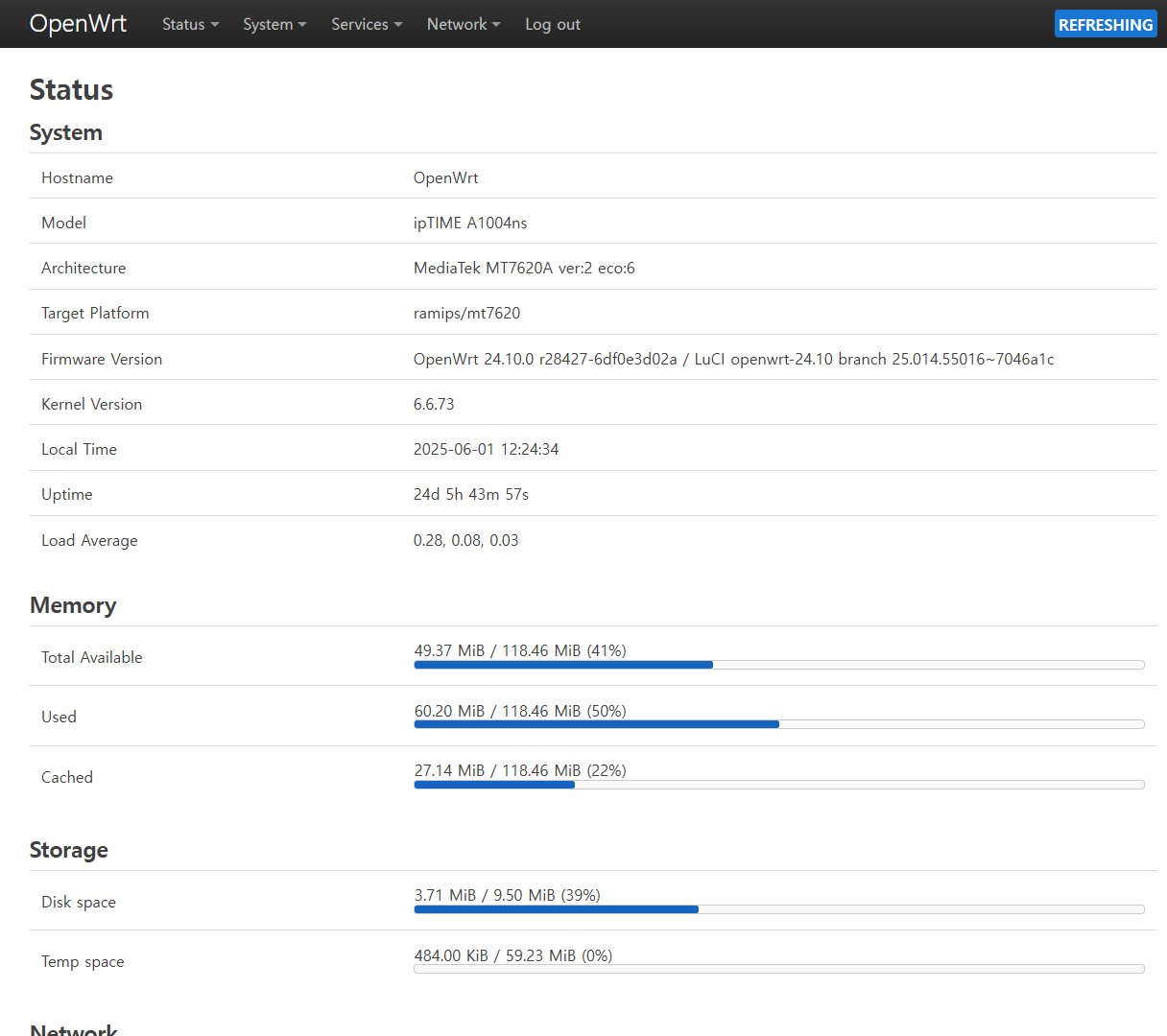The width and height of the screenshot is (1167, 1036).
Task: Toggle the REFRESHING auto-refresh indicator
Action: (x=1105, y=24)
